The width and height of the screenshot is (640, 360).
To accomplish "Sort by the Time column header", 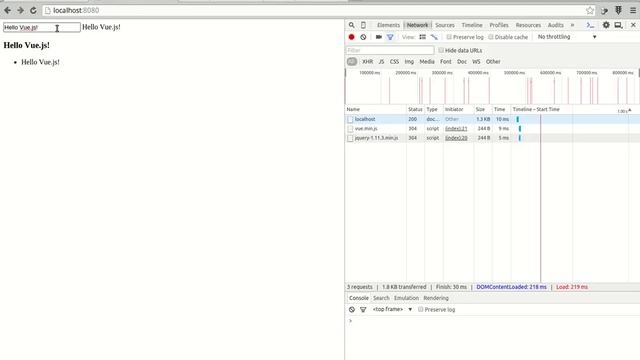I will click(501, 109).
